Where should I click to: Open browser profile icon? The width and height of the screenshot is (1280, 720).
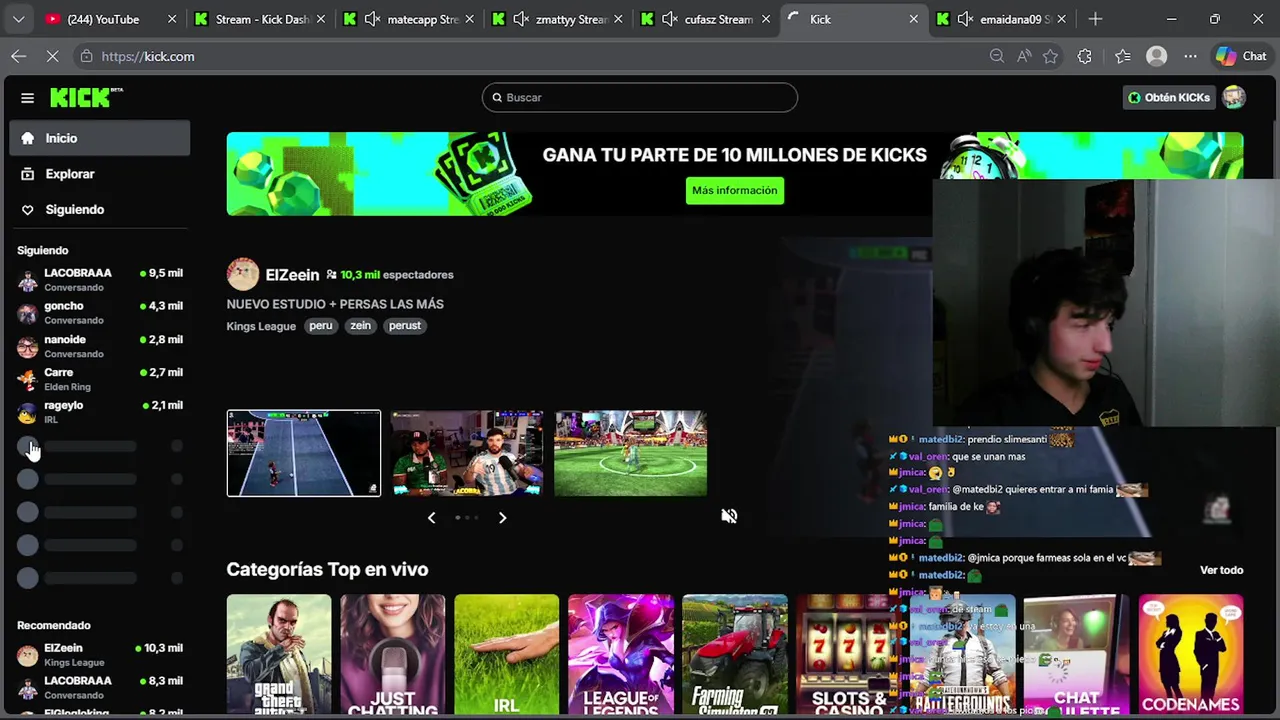pyautogui.click(x=1157, y=56)
